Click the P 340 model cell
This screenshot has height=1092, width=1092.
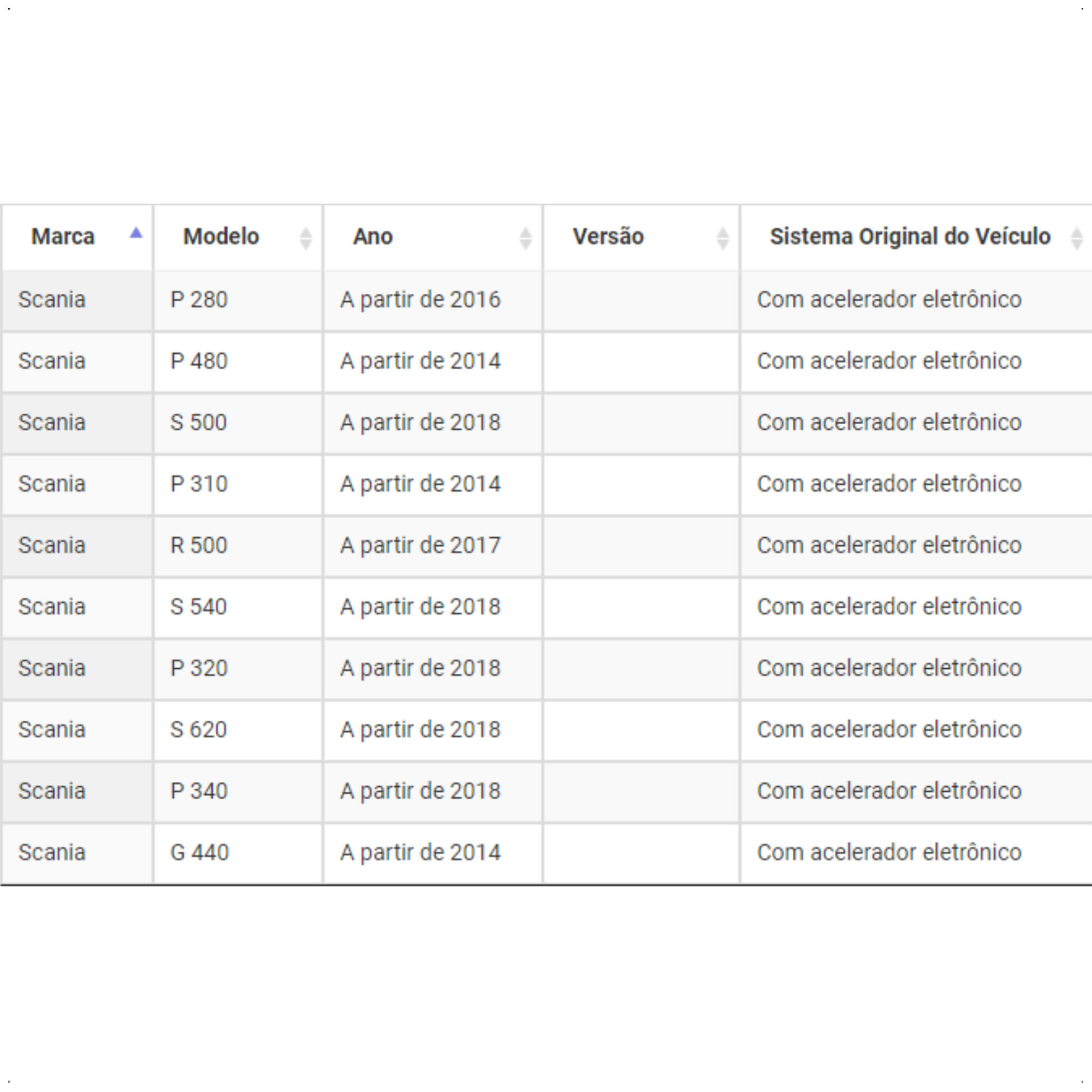coord(239,792)
